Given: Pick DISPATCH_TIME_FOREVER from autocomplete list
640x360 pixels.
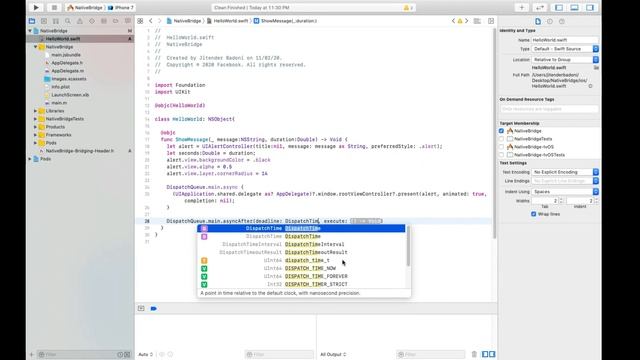Looking at the screenshot, I should click(x=302, y=276).
